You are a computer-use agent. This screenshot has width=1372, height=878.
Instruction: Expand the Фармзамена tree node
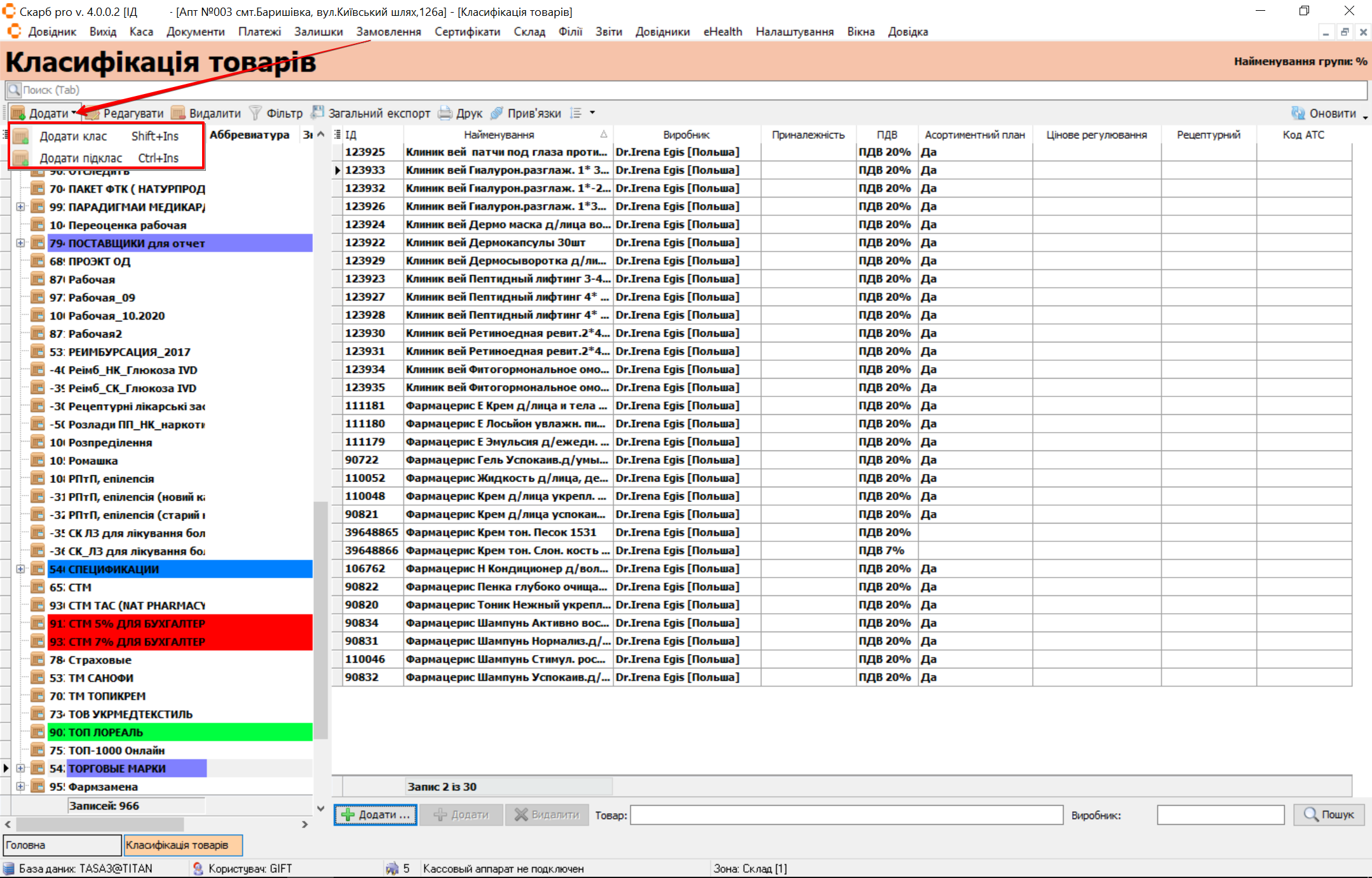click(x=20, y=787)
